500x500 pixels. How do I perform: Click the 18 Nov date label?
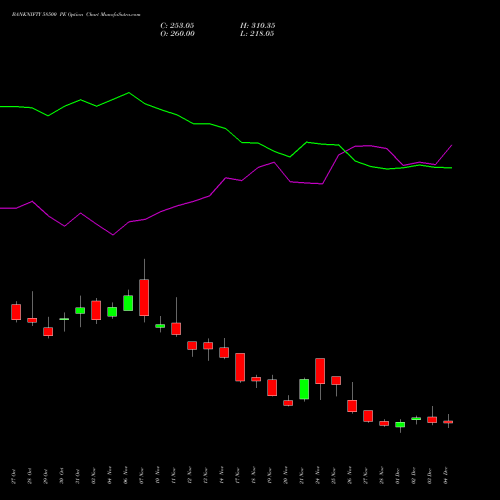point(253,476)
